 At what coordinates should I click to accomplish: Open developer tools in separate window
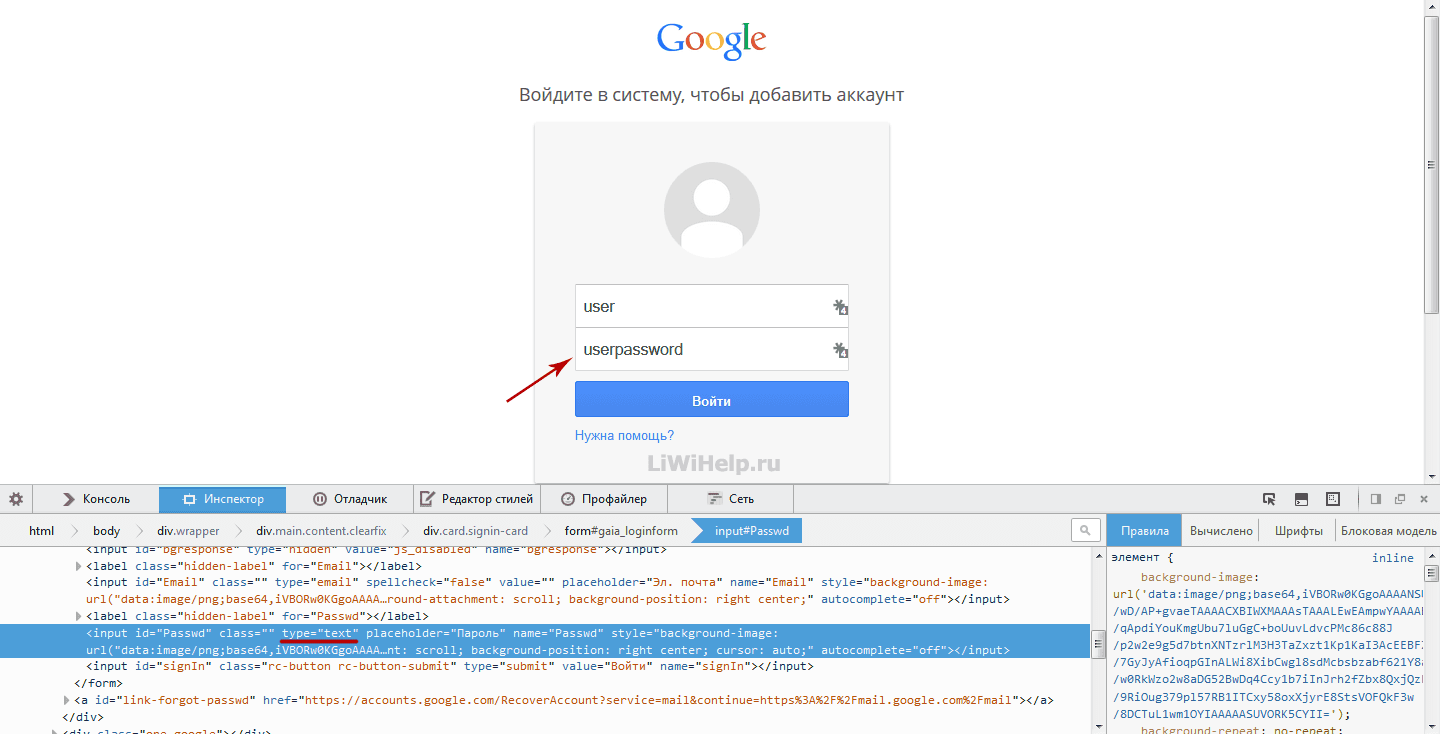point(1400,499)
